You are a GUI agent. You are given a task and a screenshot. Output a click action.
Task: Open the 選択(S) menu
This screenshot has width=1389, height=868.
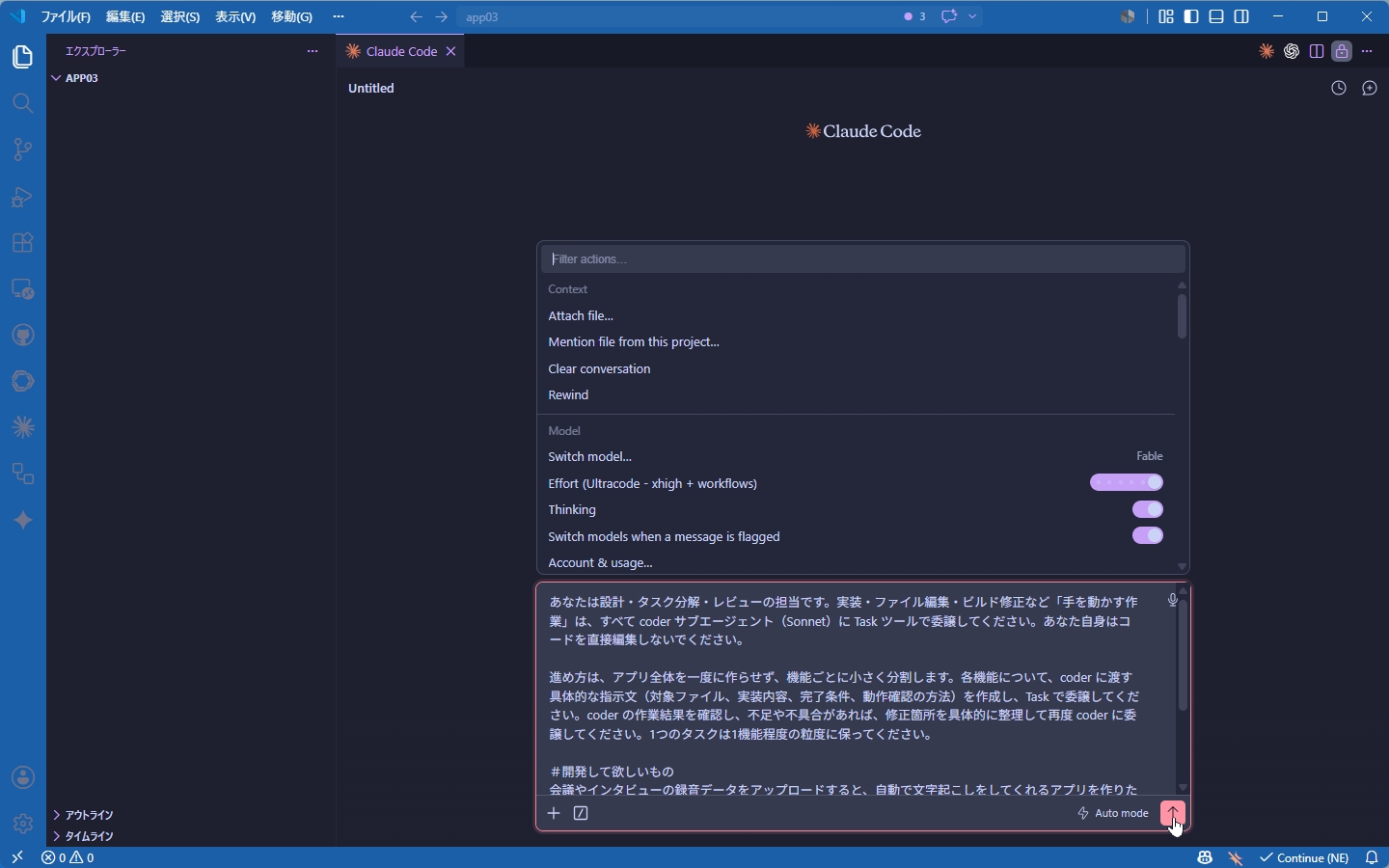coord(180,16)
